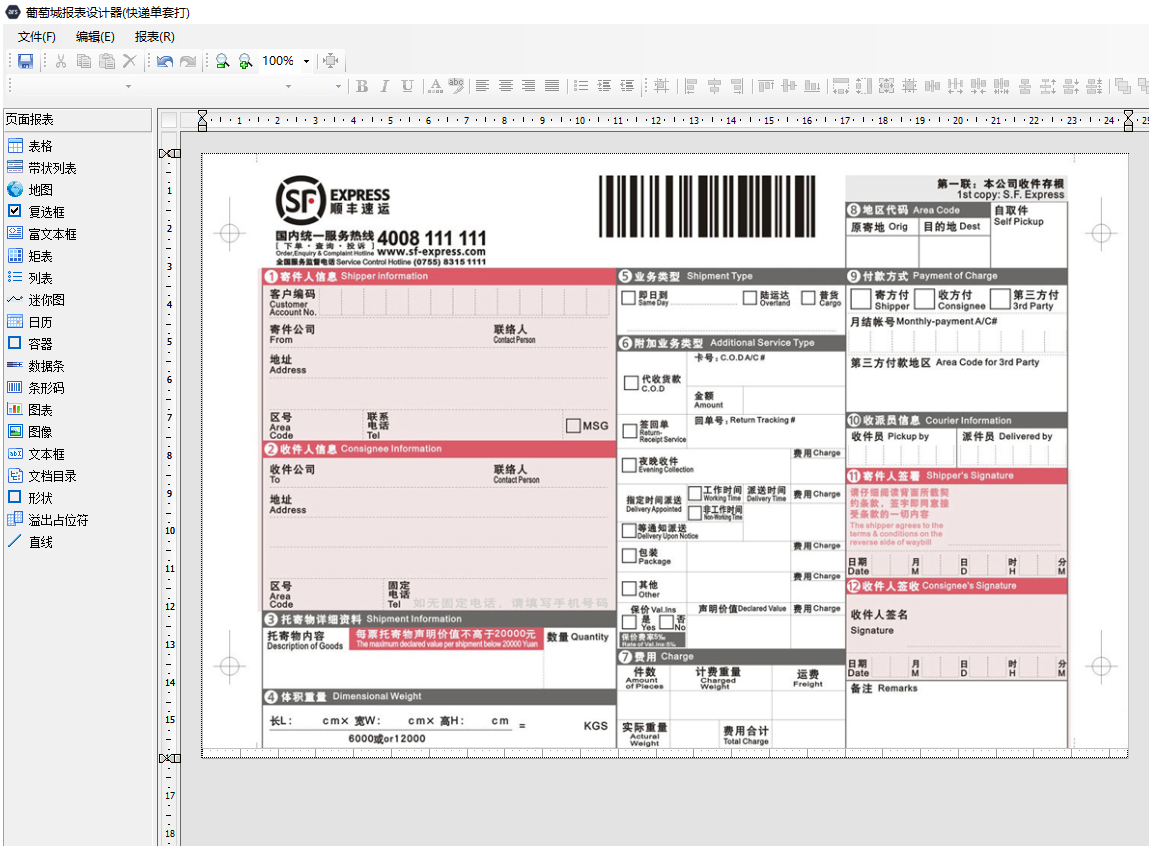The image size is (1152, 849).
Task: Click the barcode on the waybill design
Action: (707, 206)
